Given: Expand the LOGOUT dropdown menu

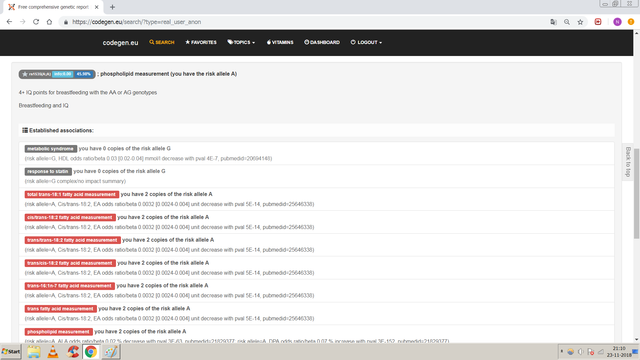Looking at the screenshot, I should point(366,42).
